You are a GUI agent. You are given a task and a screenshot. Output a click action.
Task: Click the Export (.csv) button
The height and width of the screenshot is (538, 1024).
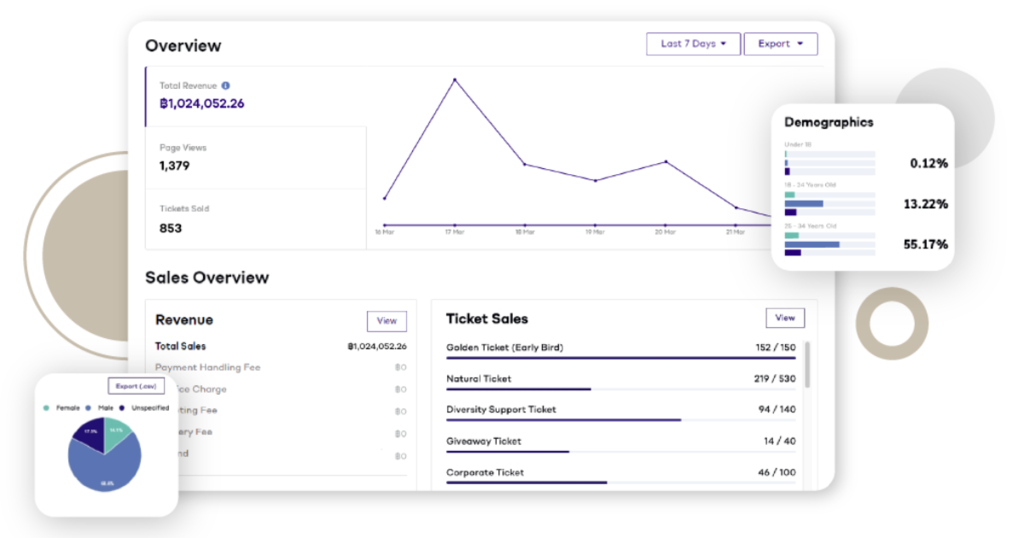coord(136,386)
